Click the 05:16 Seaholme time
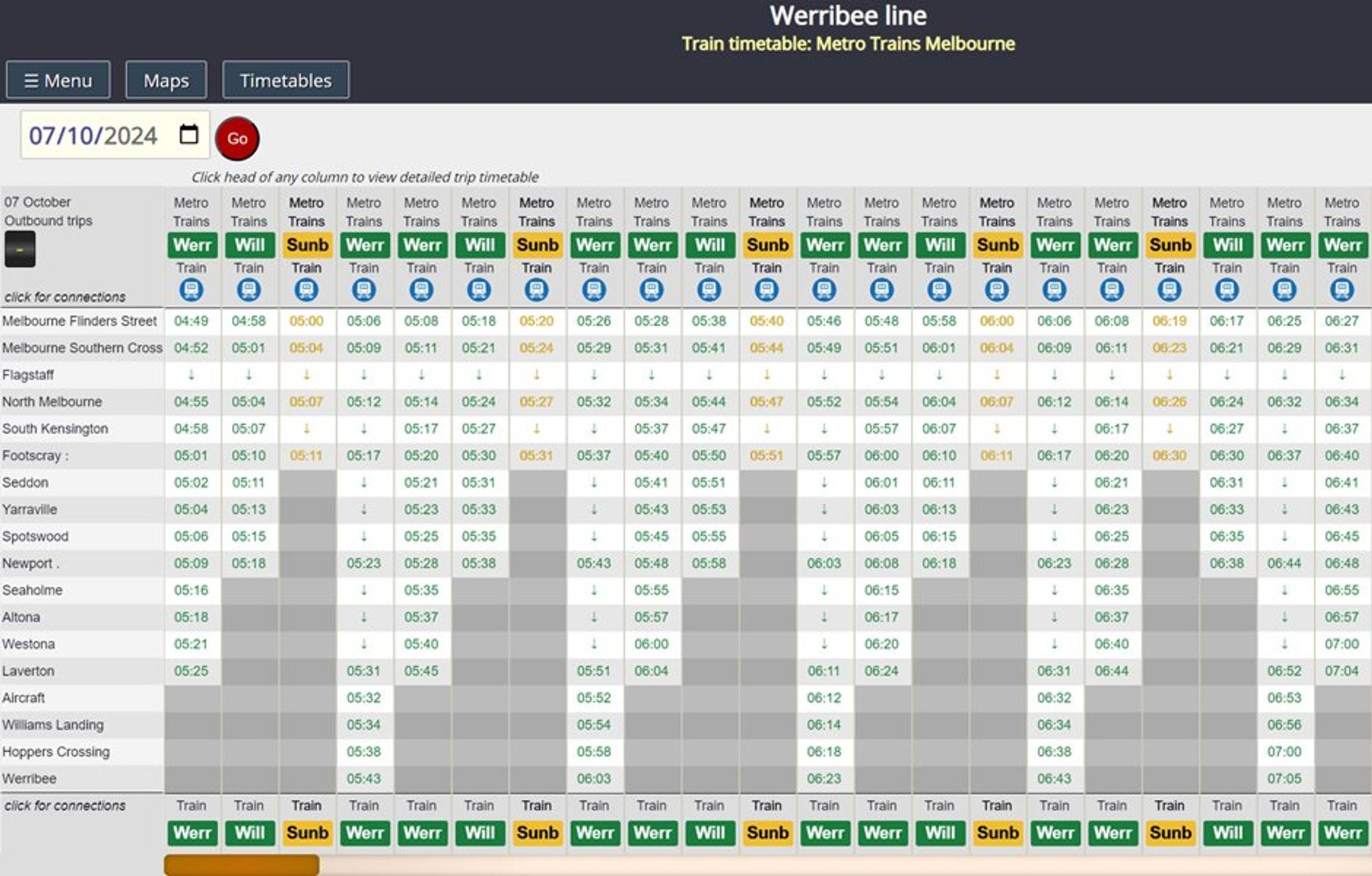Viewport: 1372px width, 876px height. click(191, 590)
